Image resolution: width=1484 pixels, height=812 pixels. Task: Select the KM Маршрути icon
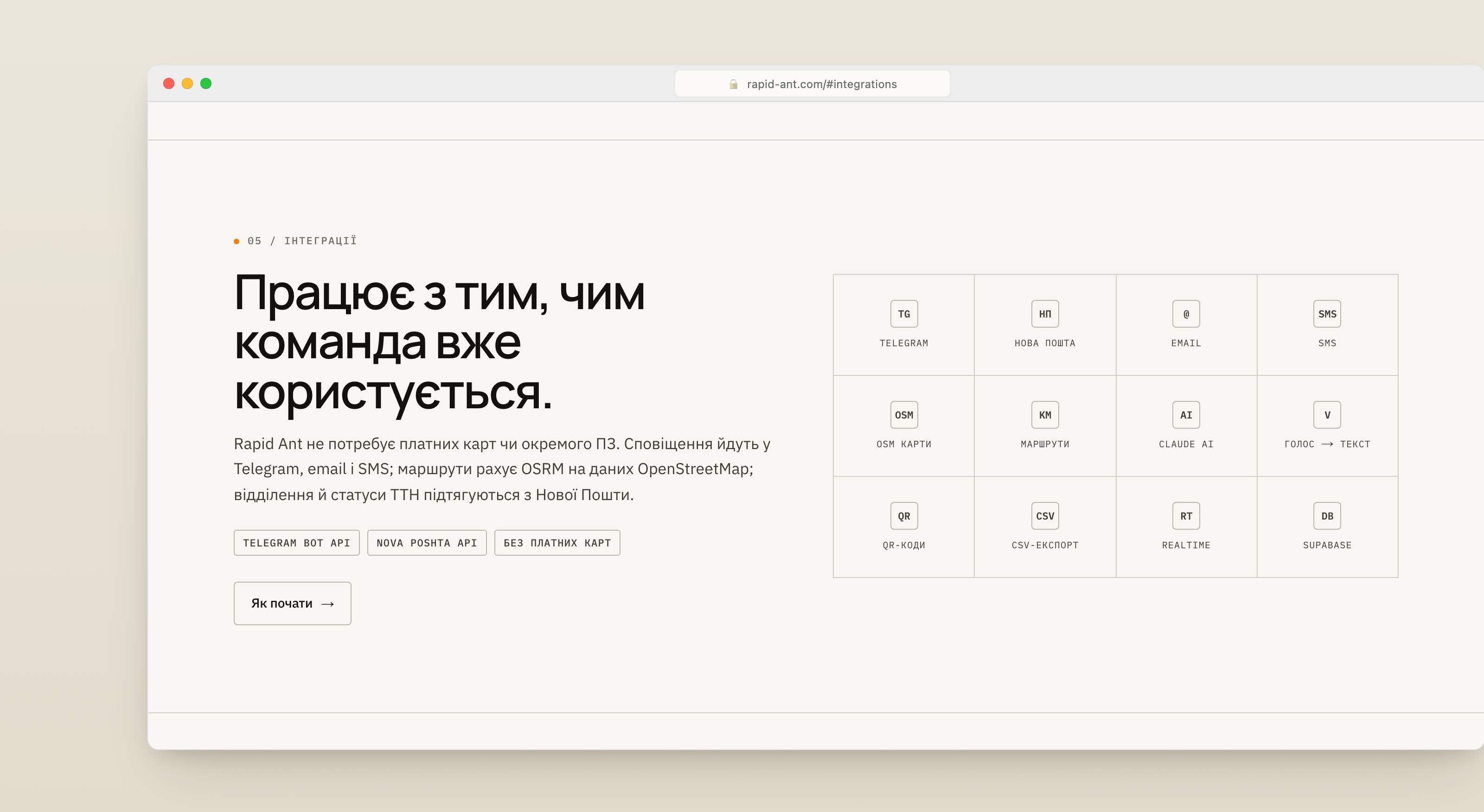coord(1045,415)
